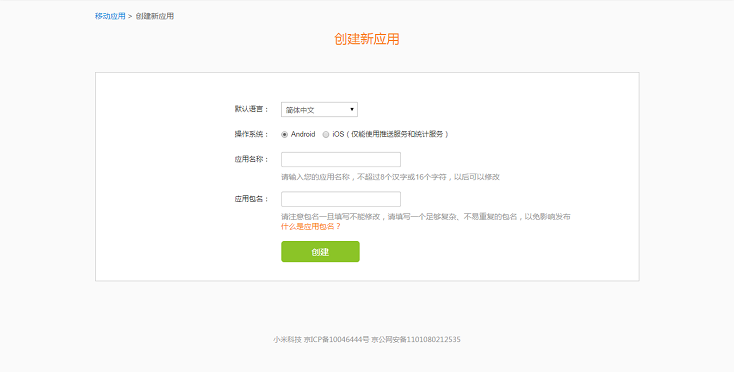
Task: Click the 创建新应用 orange page heading
Action: (367, 39)
